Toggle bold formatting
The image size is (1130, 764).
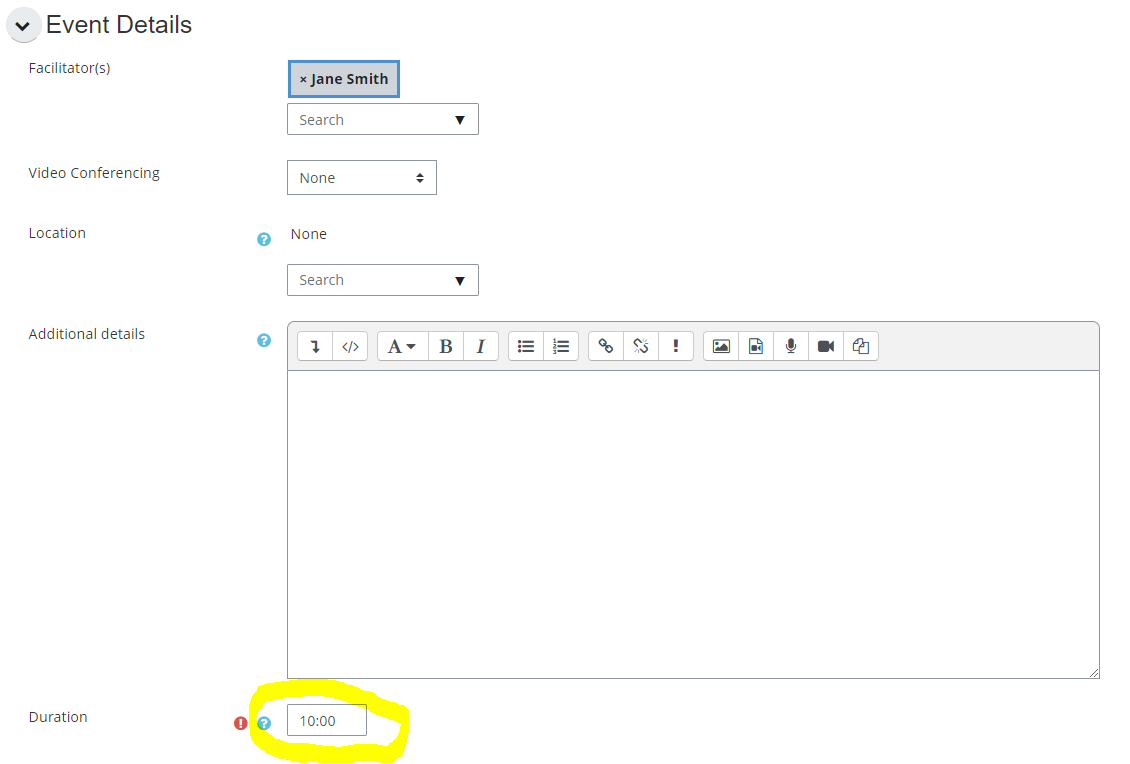click(446, 346)
